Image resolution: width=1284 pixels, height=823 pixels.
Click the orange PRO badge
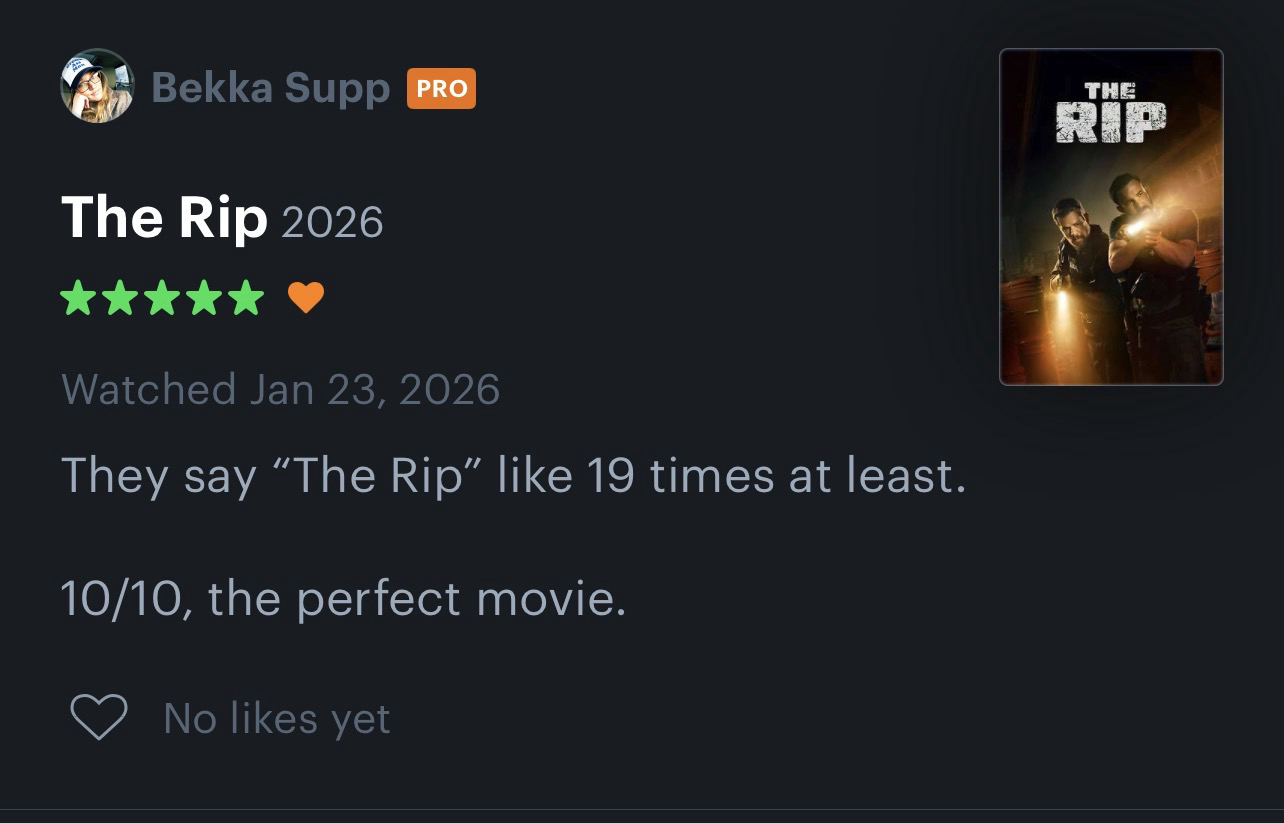(441, 88)
